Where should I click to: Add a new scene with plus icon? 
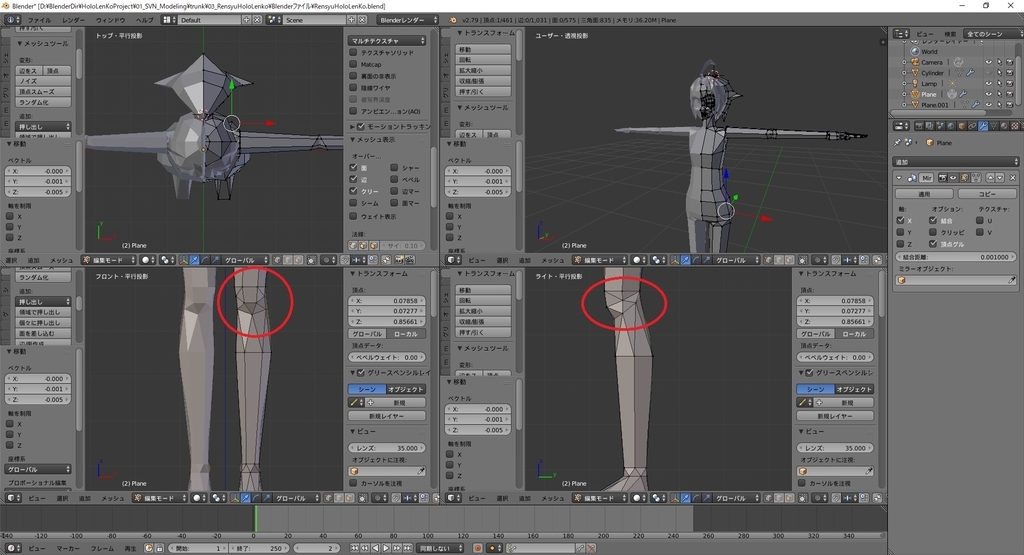[x=351, y=20]
